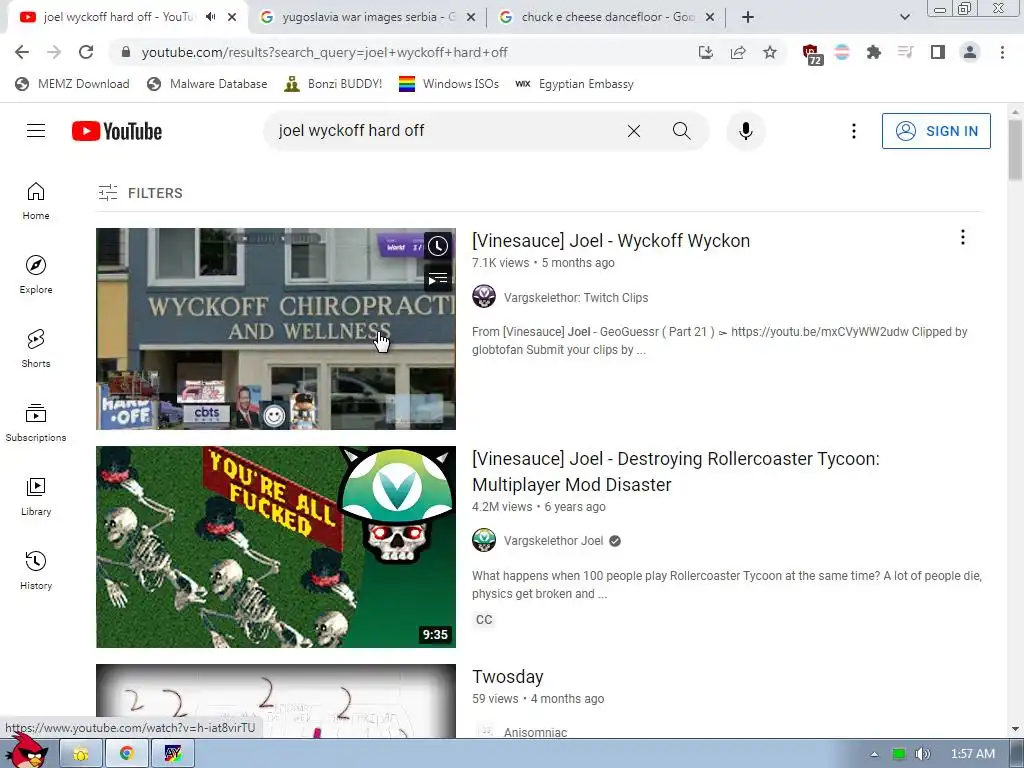
Task: Click the install/download icon in address bar
Action: [x=705, y=52]
